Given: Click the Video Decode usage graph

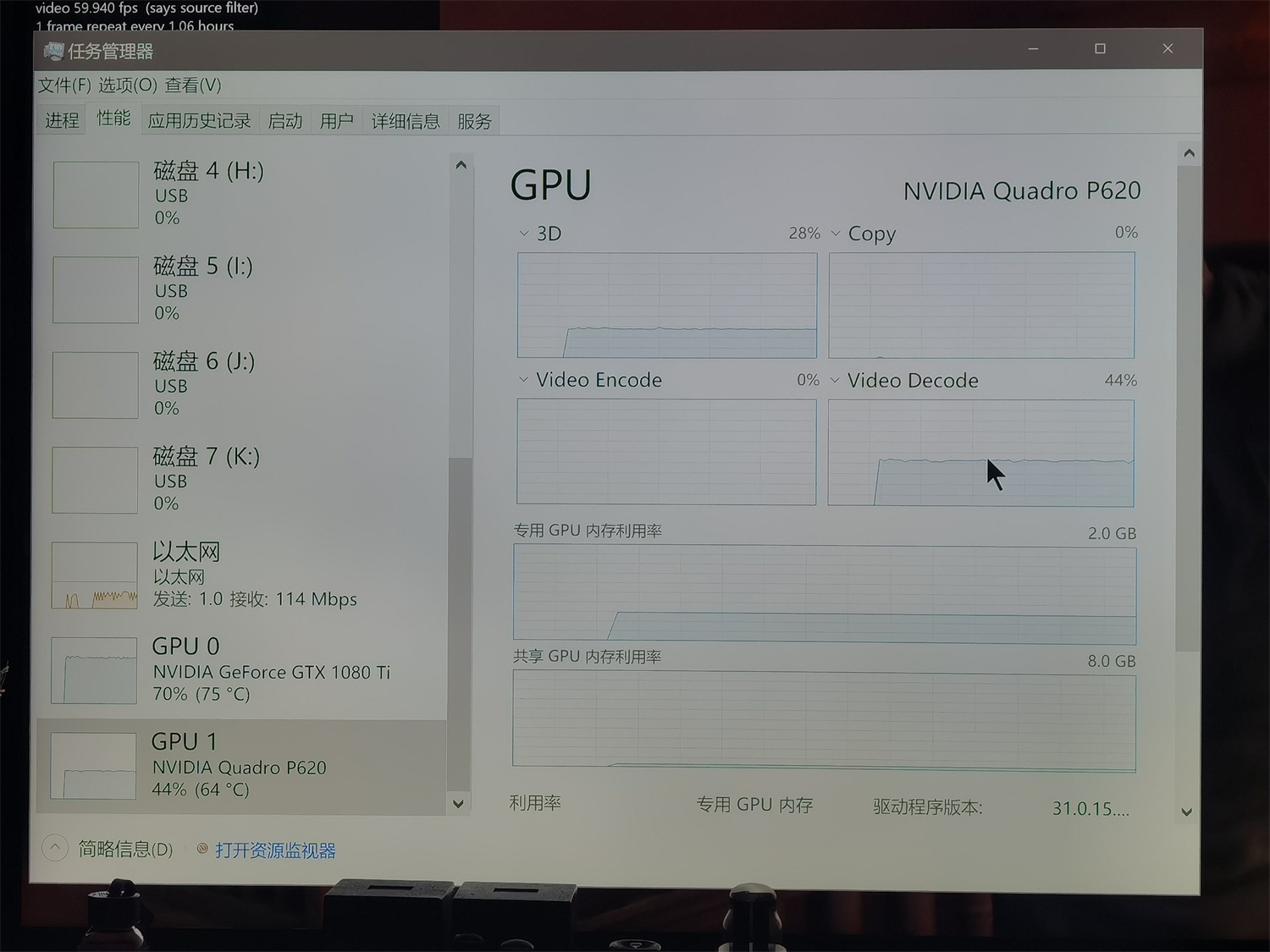Looking at the screenshot, I should click(980, 453).
